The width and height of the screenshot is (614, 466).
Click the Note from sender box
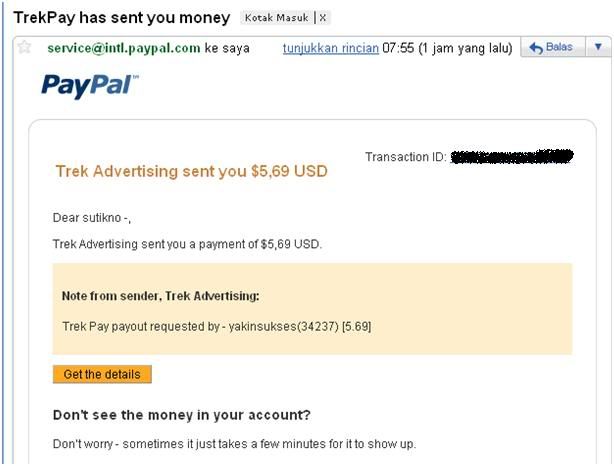tap(312, 309)
